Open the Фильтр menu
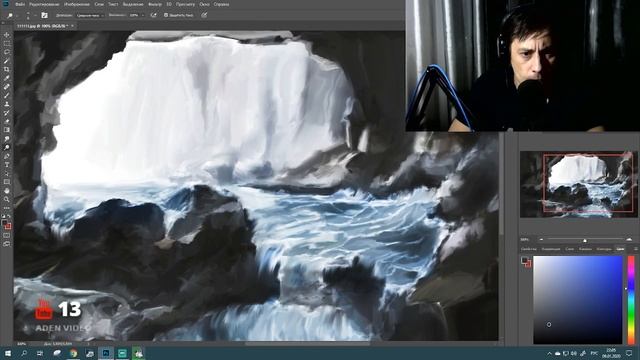The width and height of the screenshot is (640, 360). [155, 4]
